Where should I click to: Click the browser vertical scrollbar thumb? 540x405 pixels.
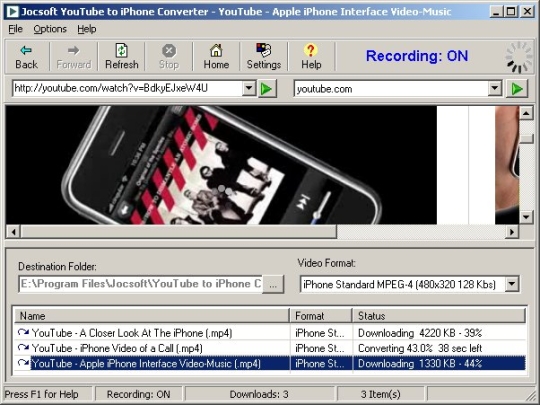coord(526,138)
